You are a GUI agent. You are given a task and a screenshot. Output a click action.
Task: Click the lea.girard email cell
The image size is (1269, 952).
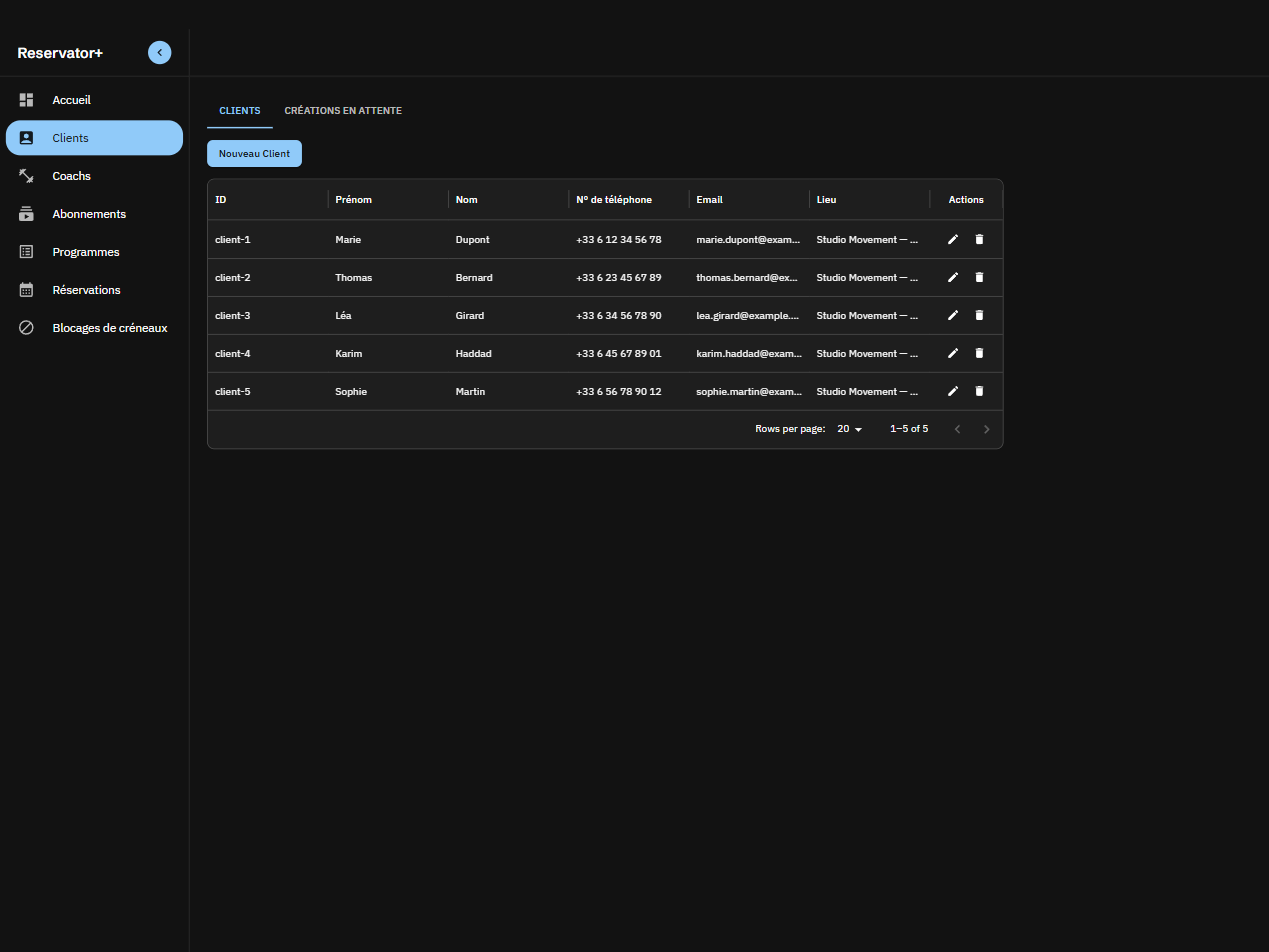point(749,316)
